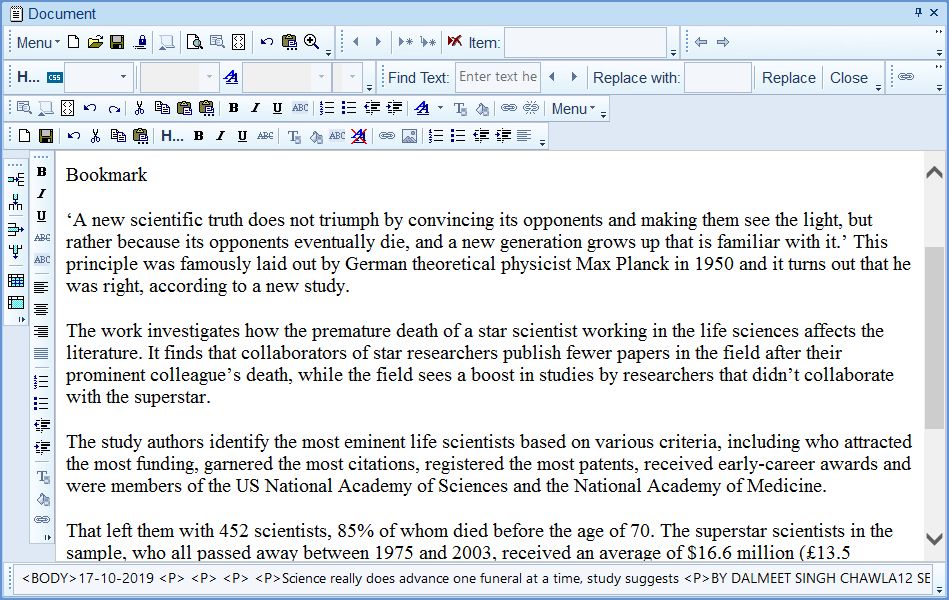Go back with the hollow left arrow
Viewport: 949px width, 600px height.
(701, 42)
